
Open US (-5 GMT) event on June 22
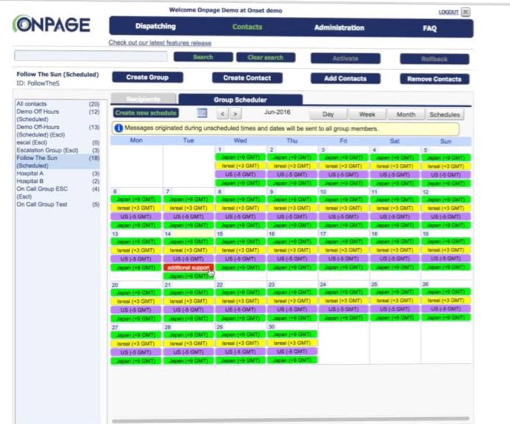(x=240, y=310)
